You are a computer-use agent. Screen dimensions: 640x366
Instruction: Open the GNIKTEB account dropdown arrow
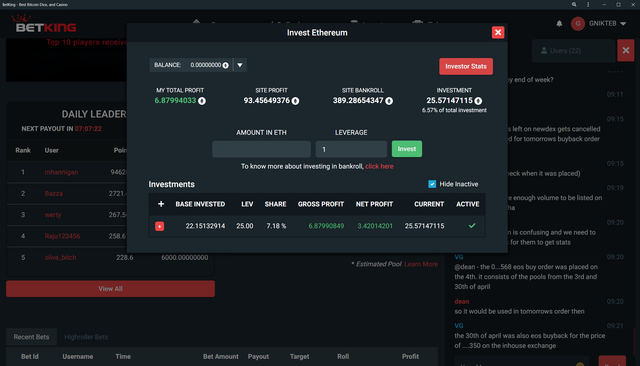click(623, 24)
